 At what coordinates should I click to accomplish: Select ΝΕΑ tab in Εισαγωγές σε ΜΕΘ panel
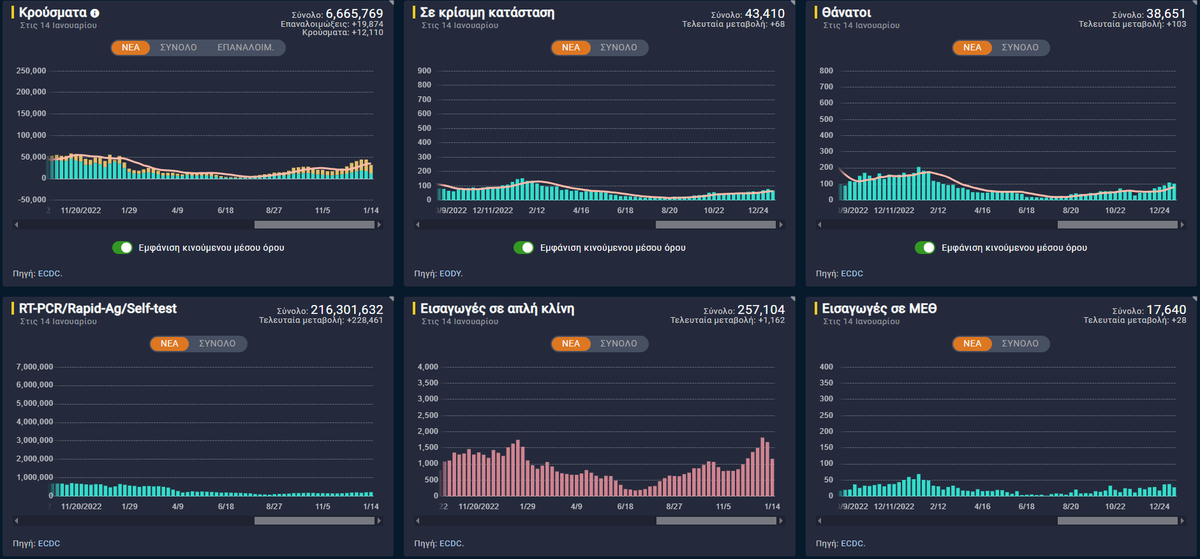[x=972, y=343]
